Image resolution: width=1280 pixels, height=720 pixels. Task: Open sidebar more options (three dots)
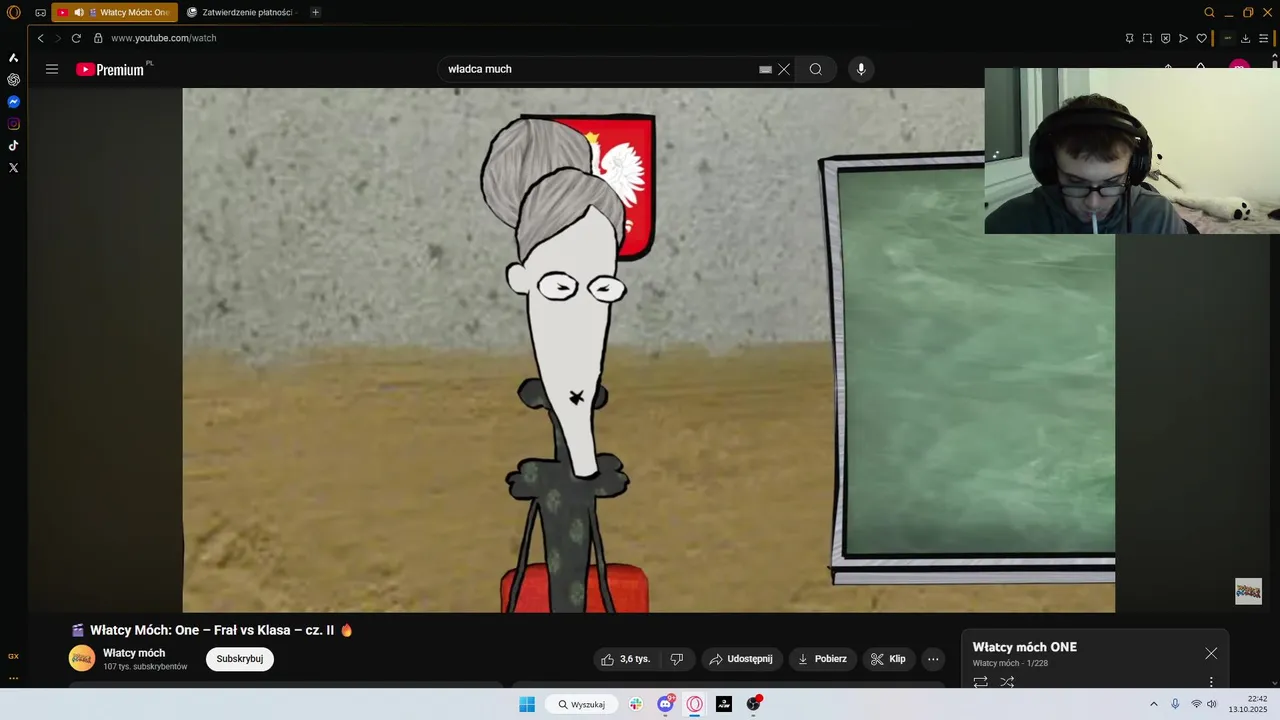click(14, 678)
